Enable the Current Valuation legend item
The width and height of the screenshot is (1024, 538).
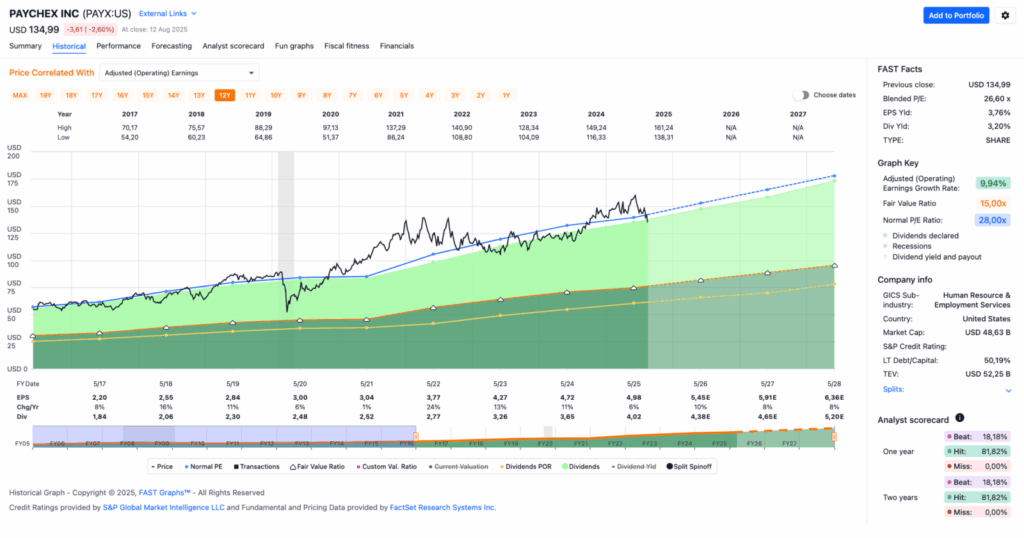pyautogui.click(x=458, y=466)
